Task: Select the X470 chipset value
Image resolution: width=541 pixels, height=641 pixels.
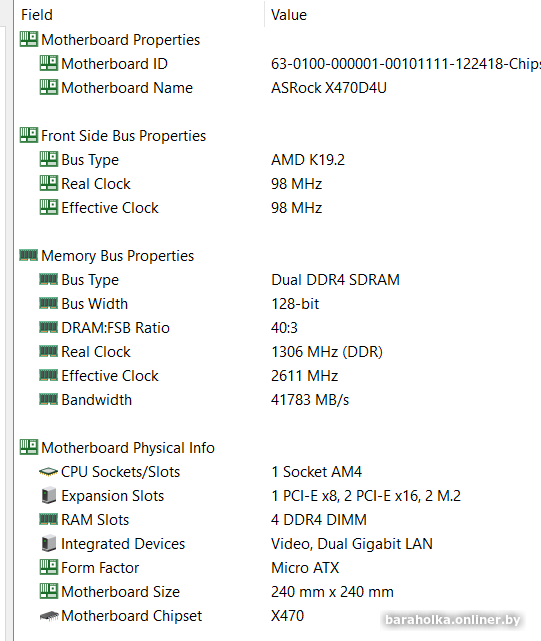Action: click(287, 616)
